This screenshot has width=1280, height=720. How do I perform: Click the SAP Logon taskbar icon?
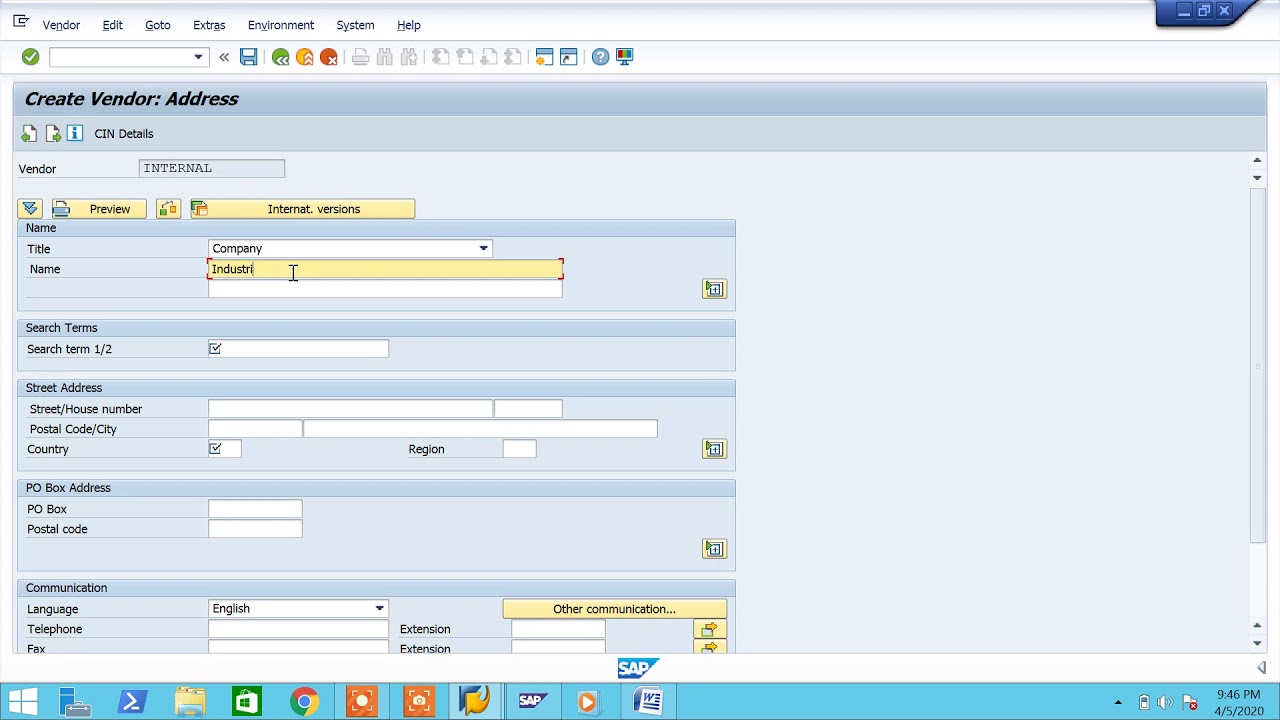pyautogui.click(x=532, y=702)
